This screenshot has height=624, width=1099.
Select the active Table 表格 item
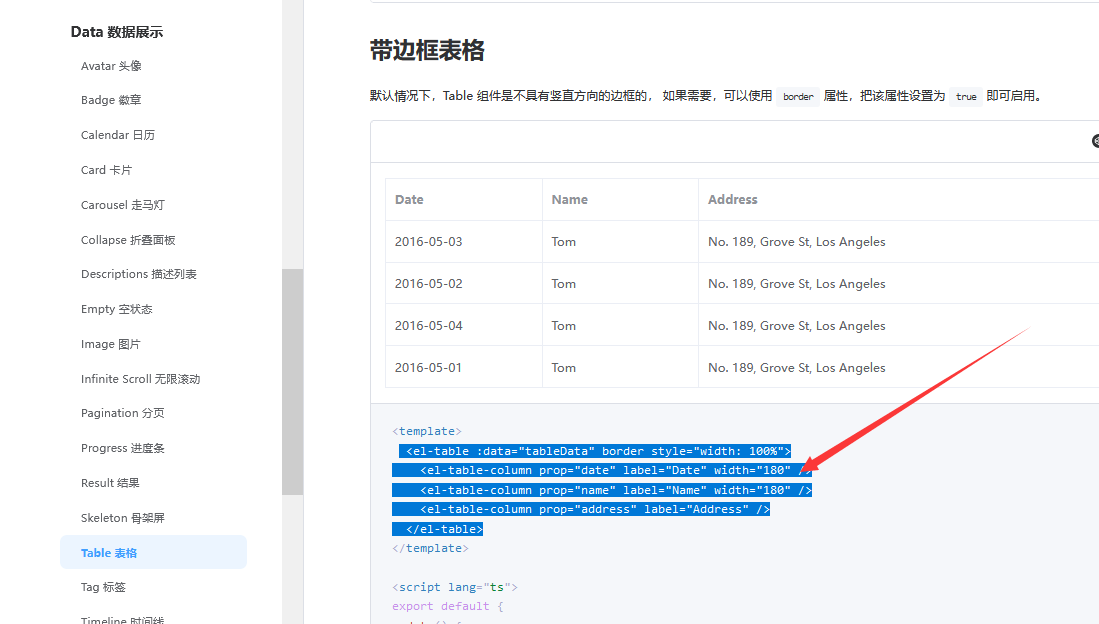[x=153, y=552]
